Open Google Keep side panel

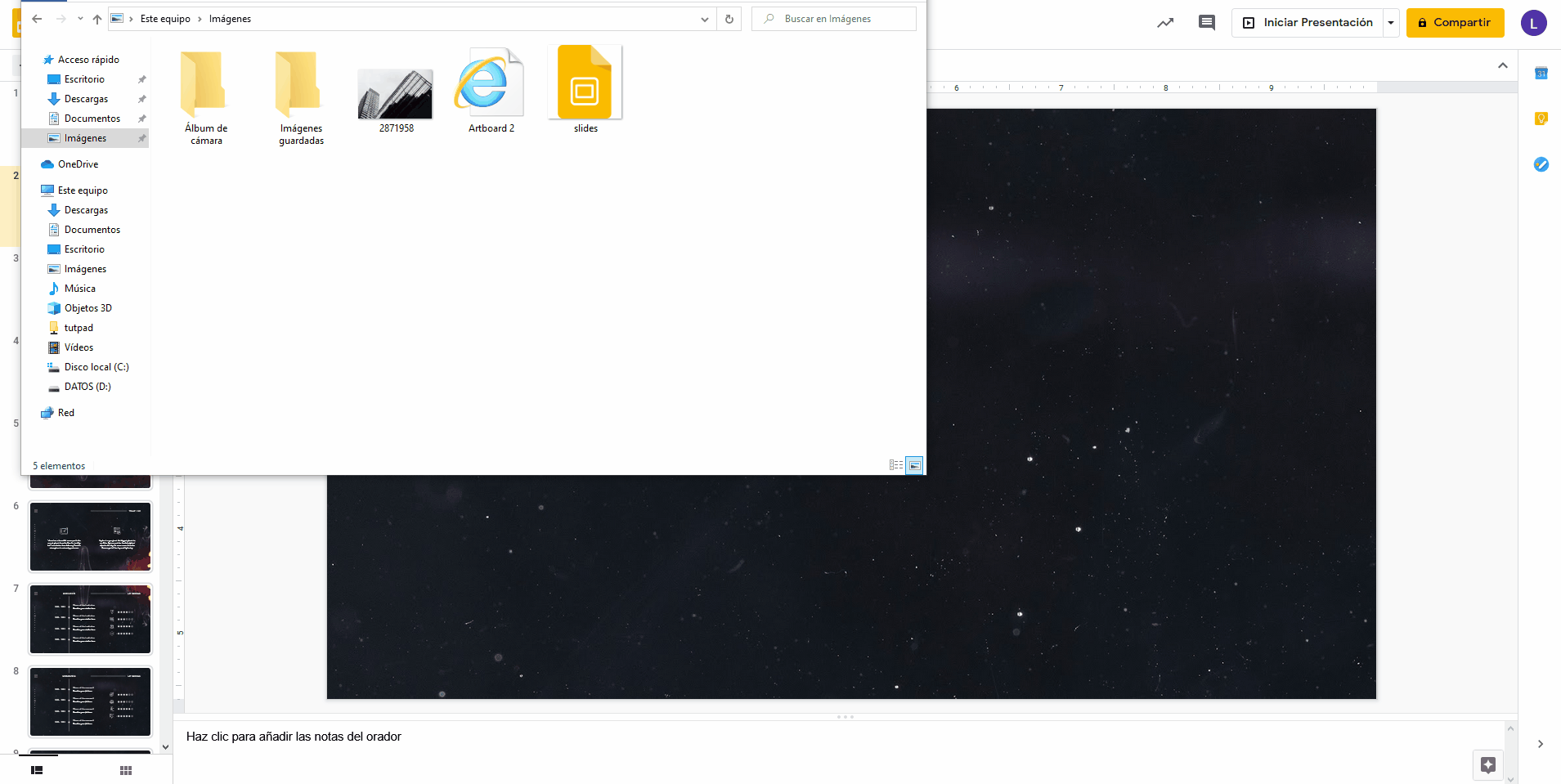(x=1541, y=119)
